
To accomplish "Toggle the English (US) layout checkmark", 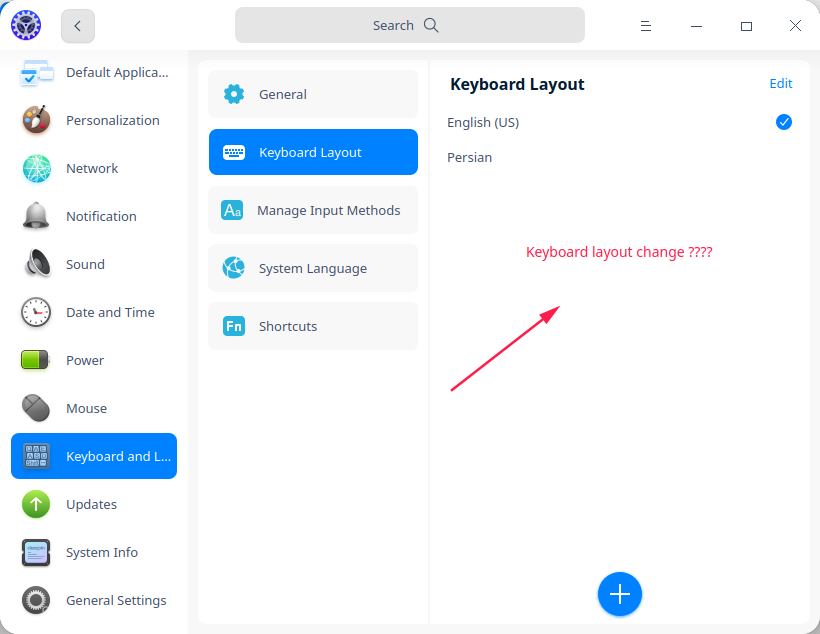I will coord(784,122).
